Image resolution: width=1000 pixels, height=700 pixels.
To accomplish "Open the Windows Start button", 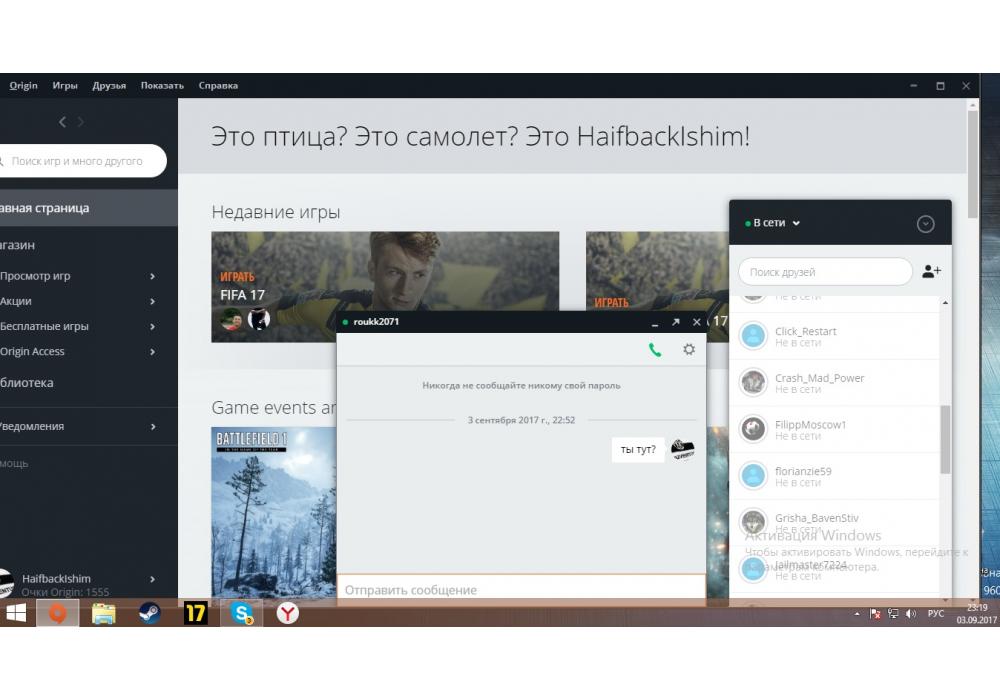I will [16, 613].
